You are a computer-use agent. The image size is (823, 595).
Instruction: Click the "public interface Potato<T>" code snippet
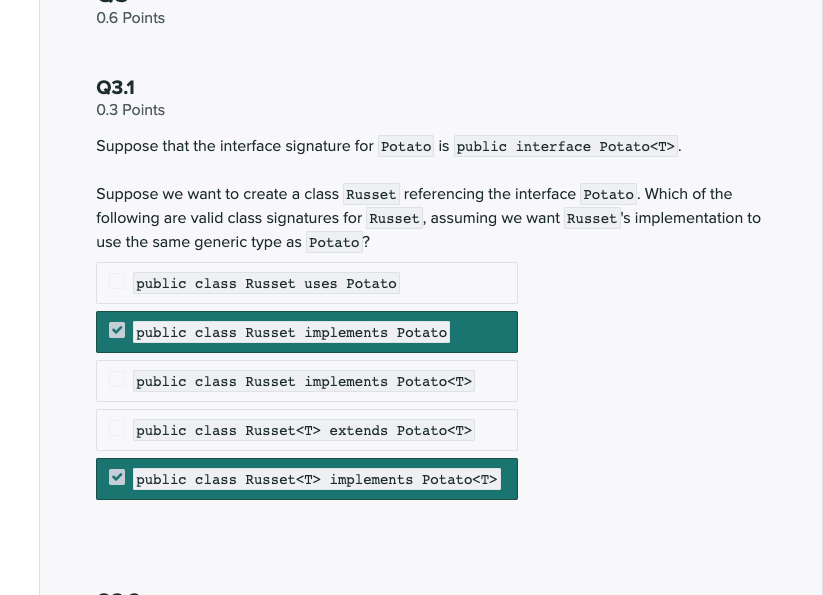[567, 147]
